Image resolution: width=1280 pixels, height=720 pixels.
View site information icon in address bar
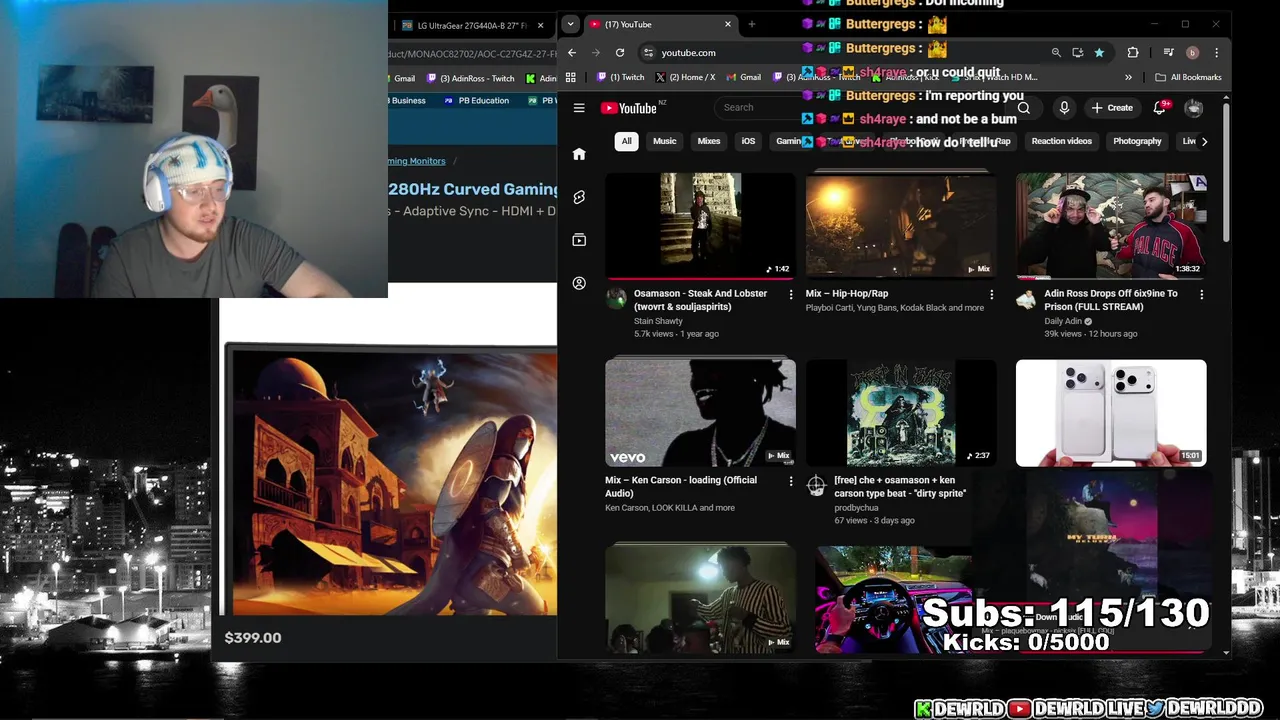tap(648, 52)
